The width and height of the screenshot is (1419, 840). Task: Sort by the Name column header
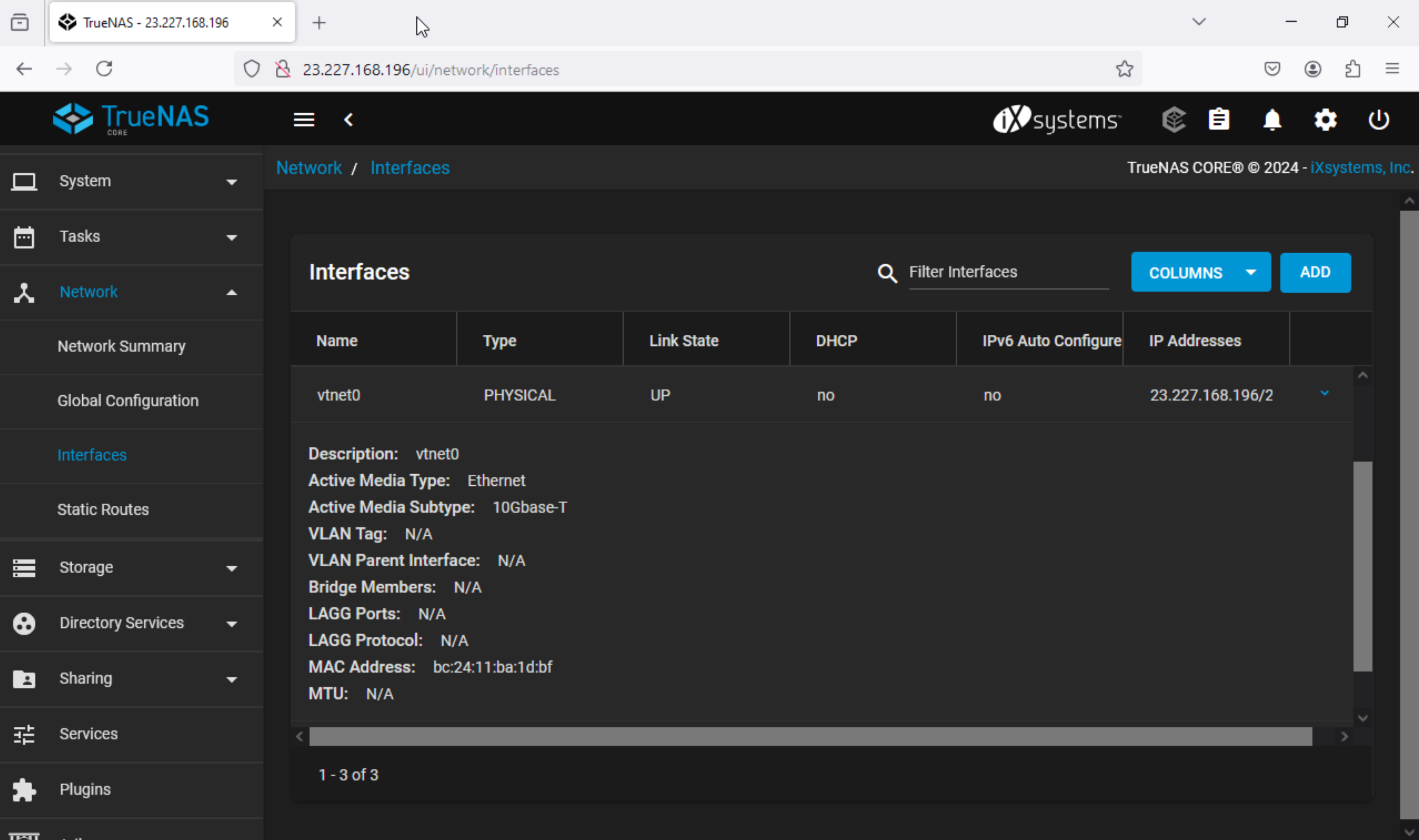[x=337, y=341]
